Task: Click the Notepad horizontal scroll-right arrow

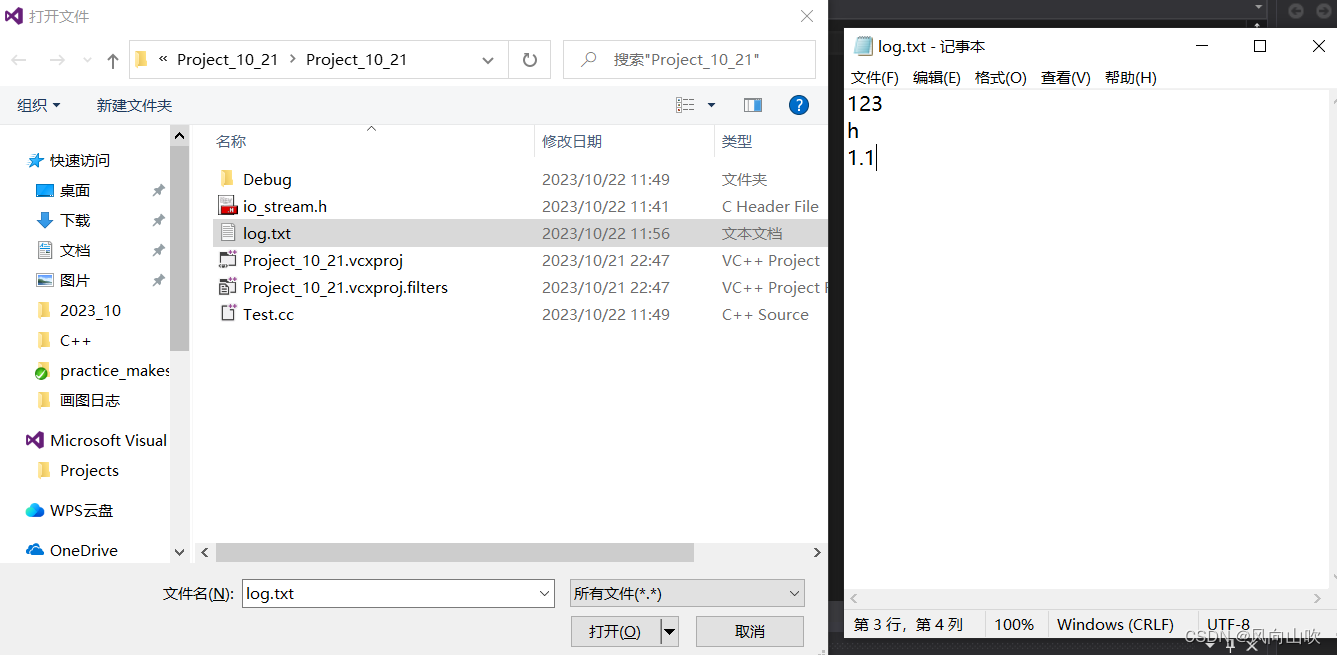Action: pyautogui.click(x=1317, y=598)
